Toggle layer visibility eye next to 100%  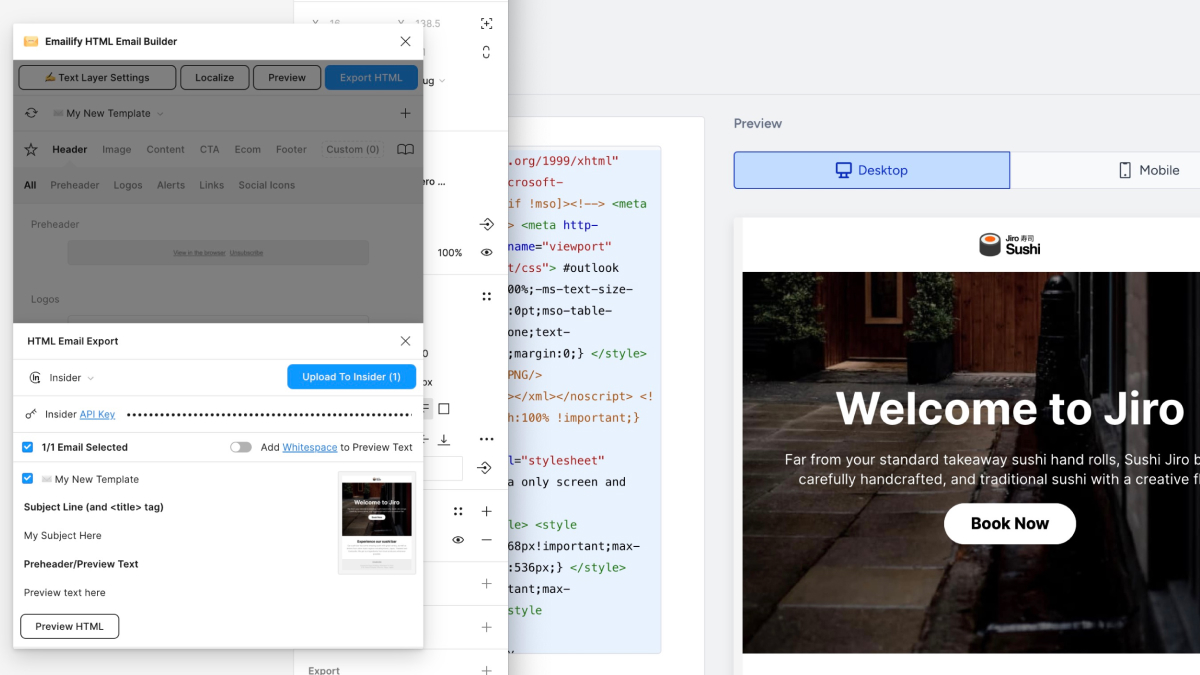(486, 253)
